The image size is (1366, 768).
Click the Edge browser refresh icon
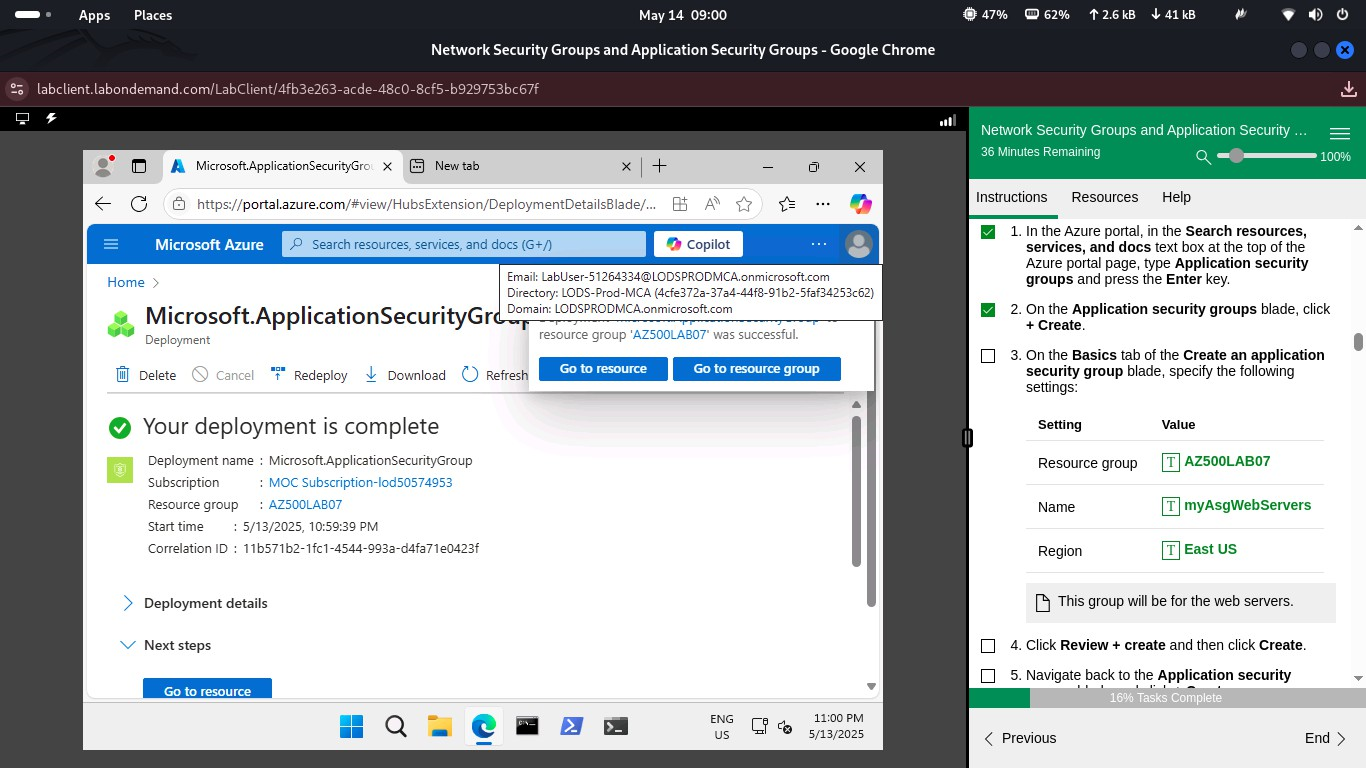tap(139, 204)
